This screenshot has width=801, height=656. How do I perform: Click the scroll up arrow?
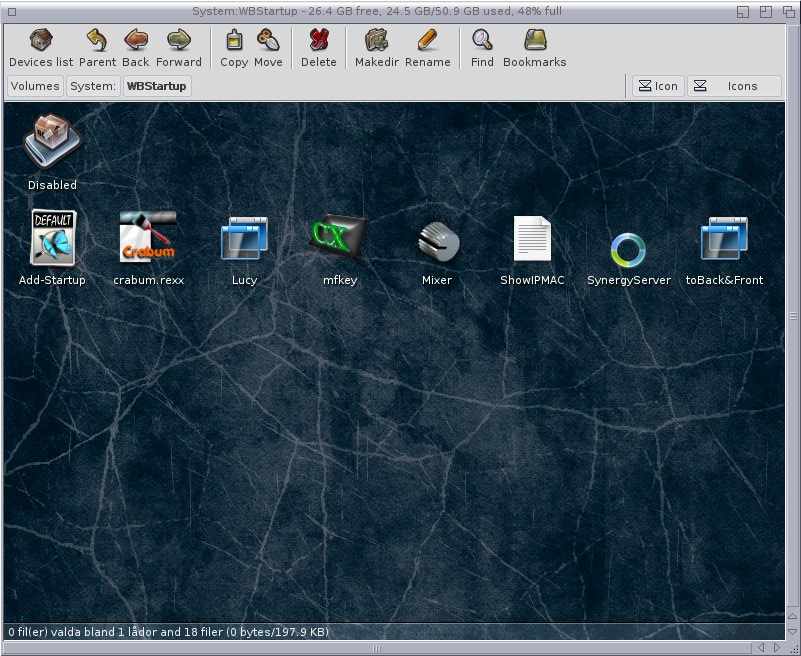click(793, 616)
